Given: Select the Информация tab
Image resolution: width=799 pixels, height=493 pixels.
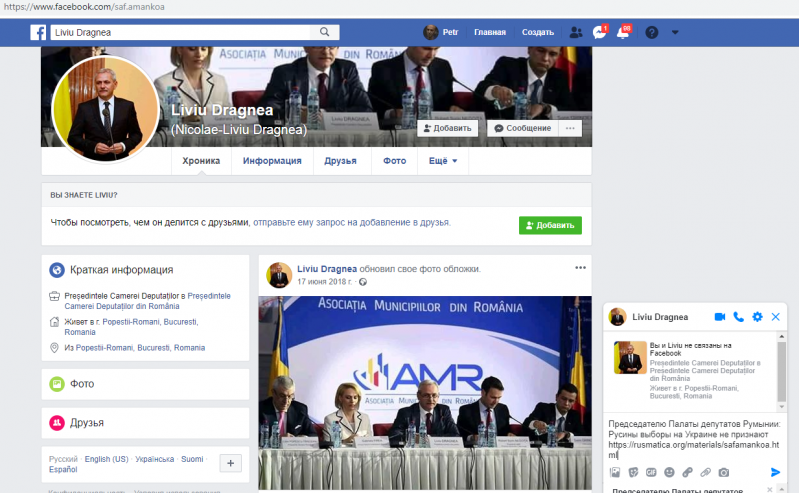Looking at the screenshot, I should click(272, 161).
